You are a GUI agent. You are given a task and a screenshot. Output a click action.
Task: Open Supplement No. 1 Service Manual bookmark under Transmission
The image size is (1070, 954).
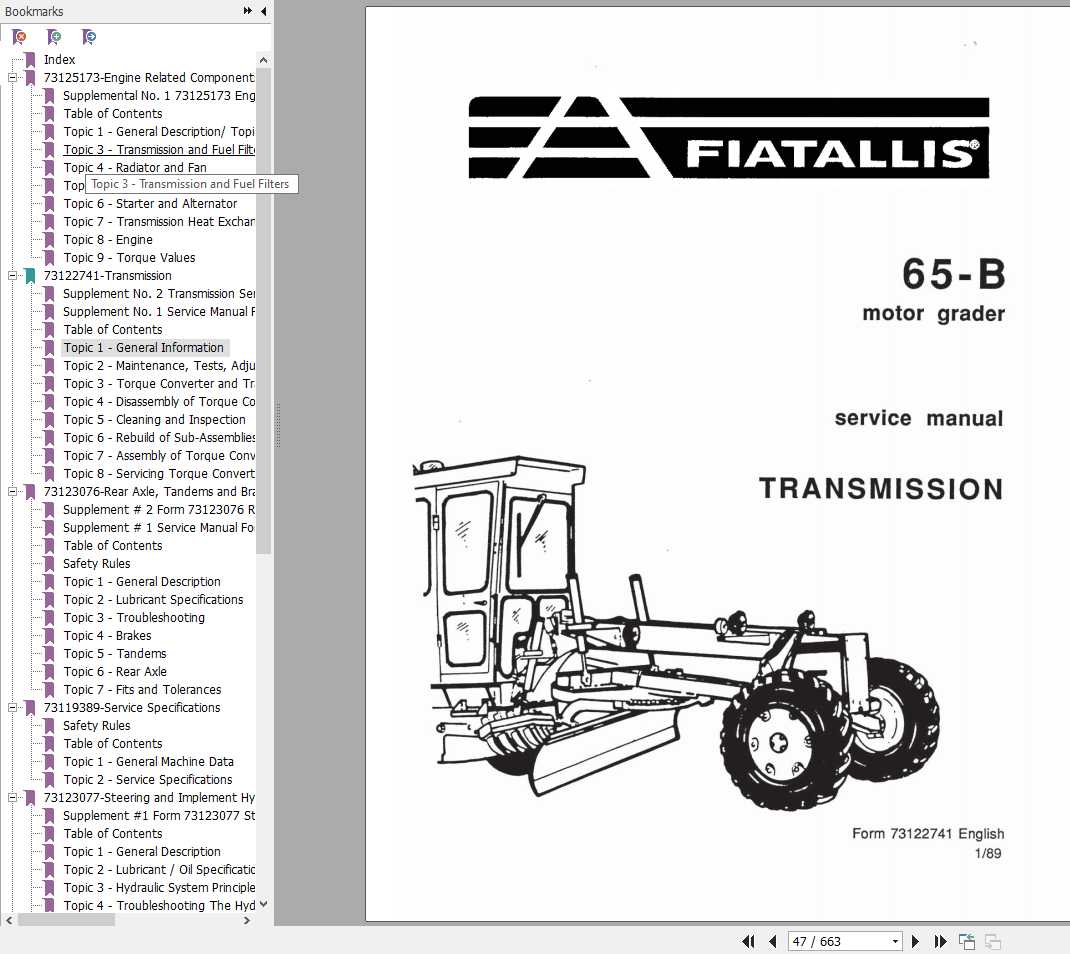click(x=159, y=311)
